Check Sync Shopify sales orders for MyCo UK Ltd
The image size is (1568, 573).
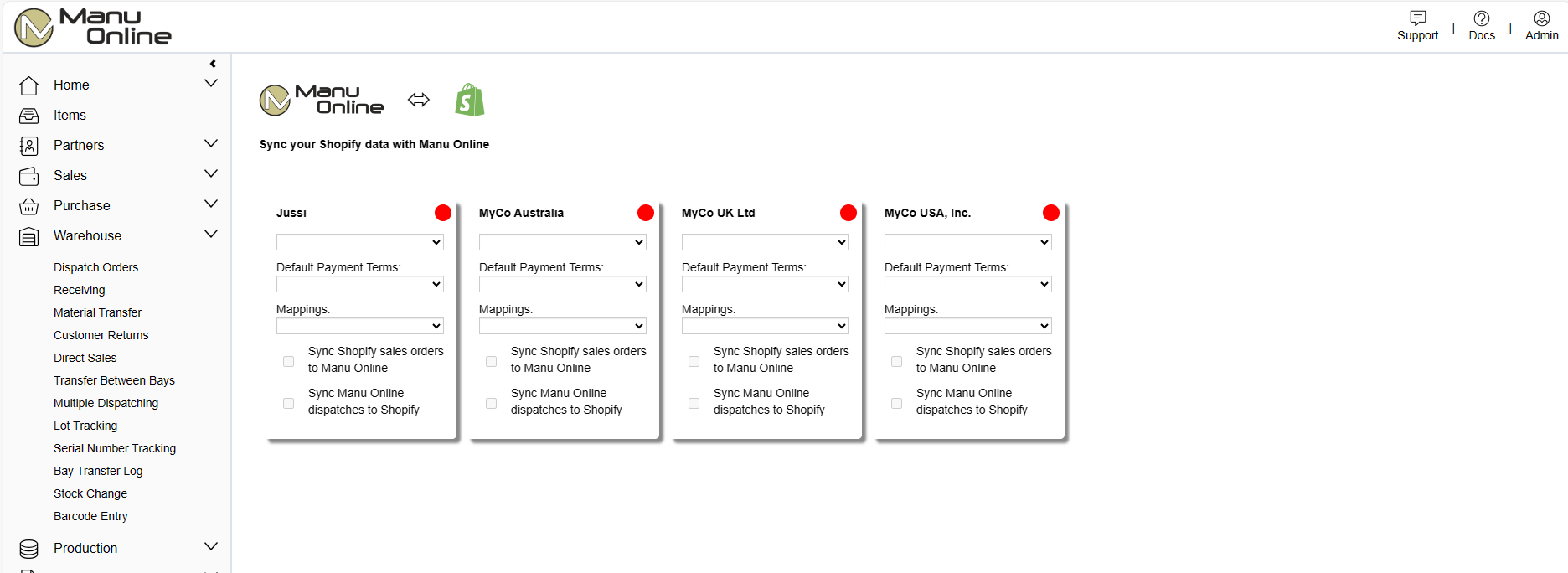pos(694,361)
